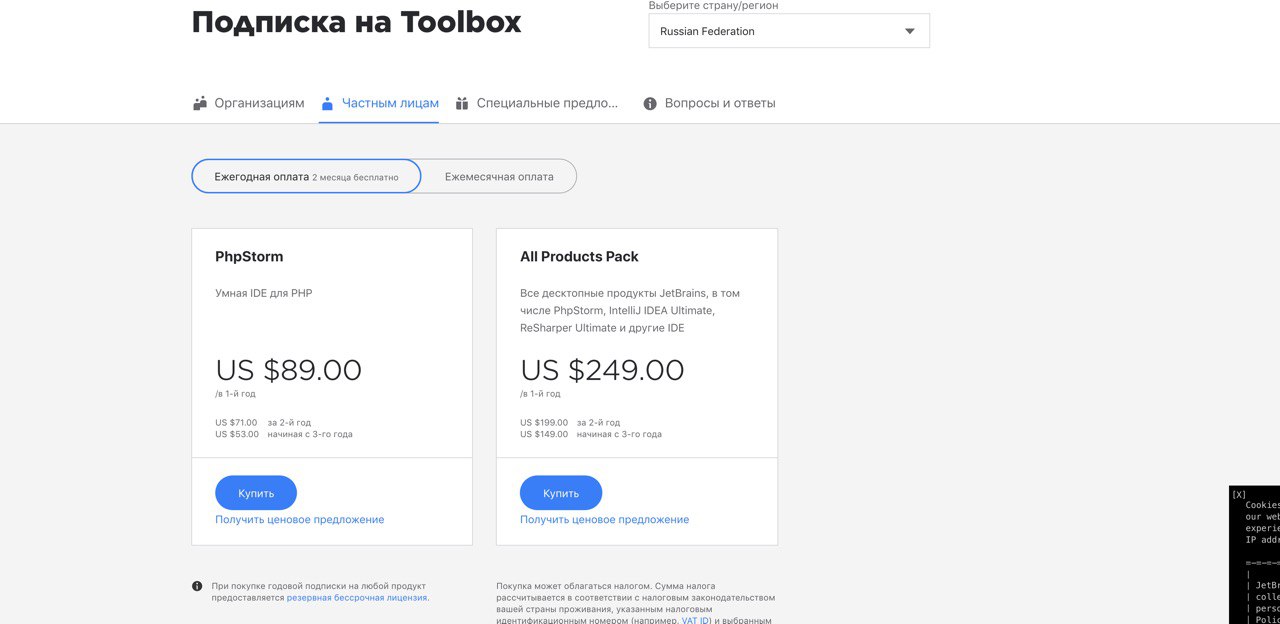Get a price quote for All Products Pack
1280x624 pixels.
[605, 520]
